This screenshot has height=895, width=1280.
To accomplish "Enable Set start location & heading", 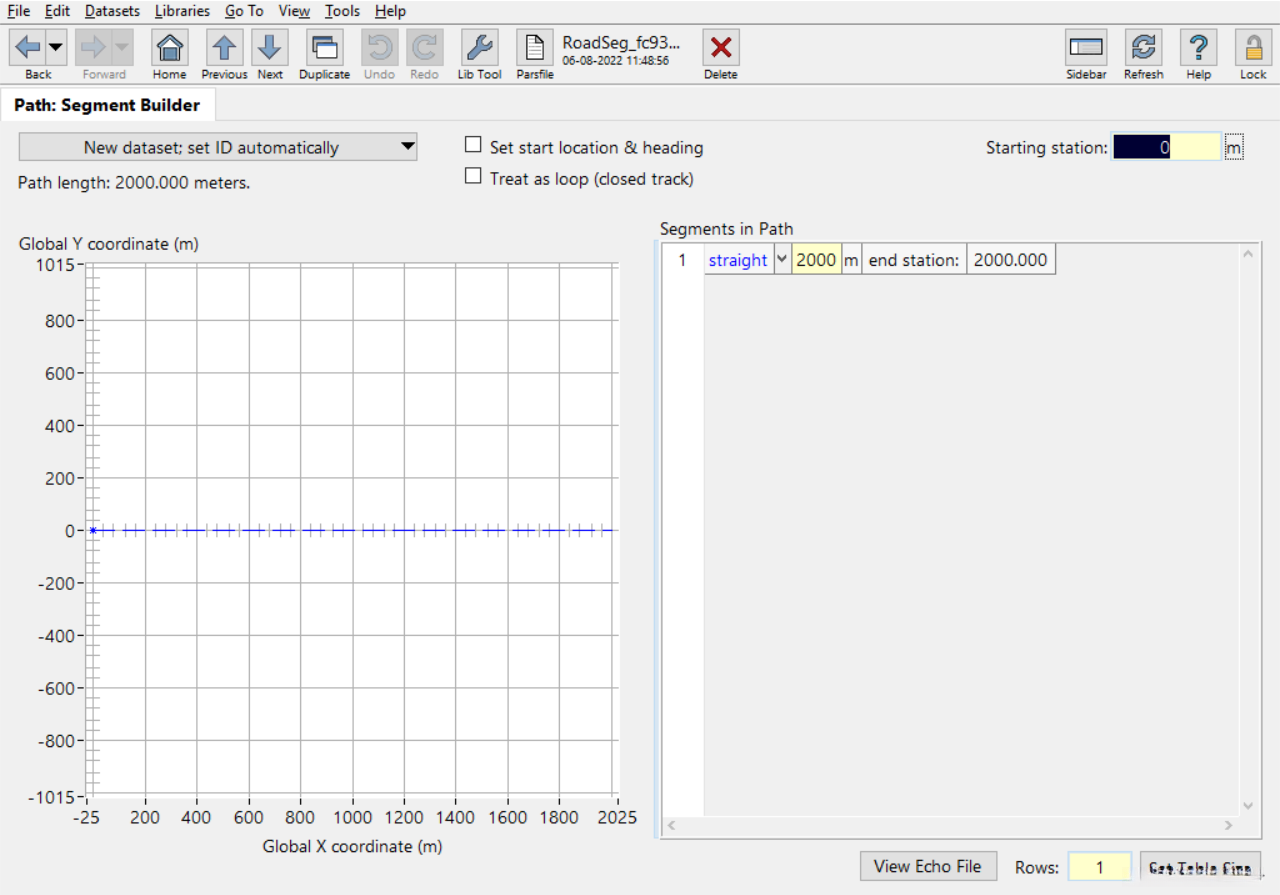I will (x=474, y=146).
